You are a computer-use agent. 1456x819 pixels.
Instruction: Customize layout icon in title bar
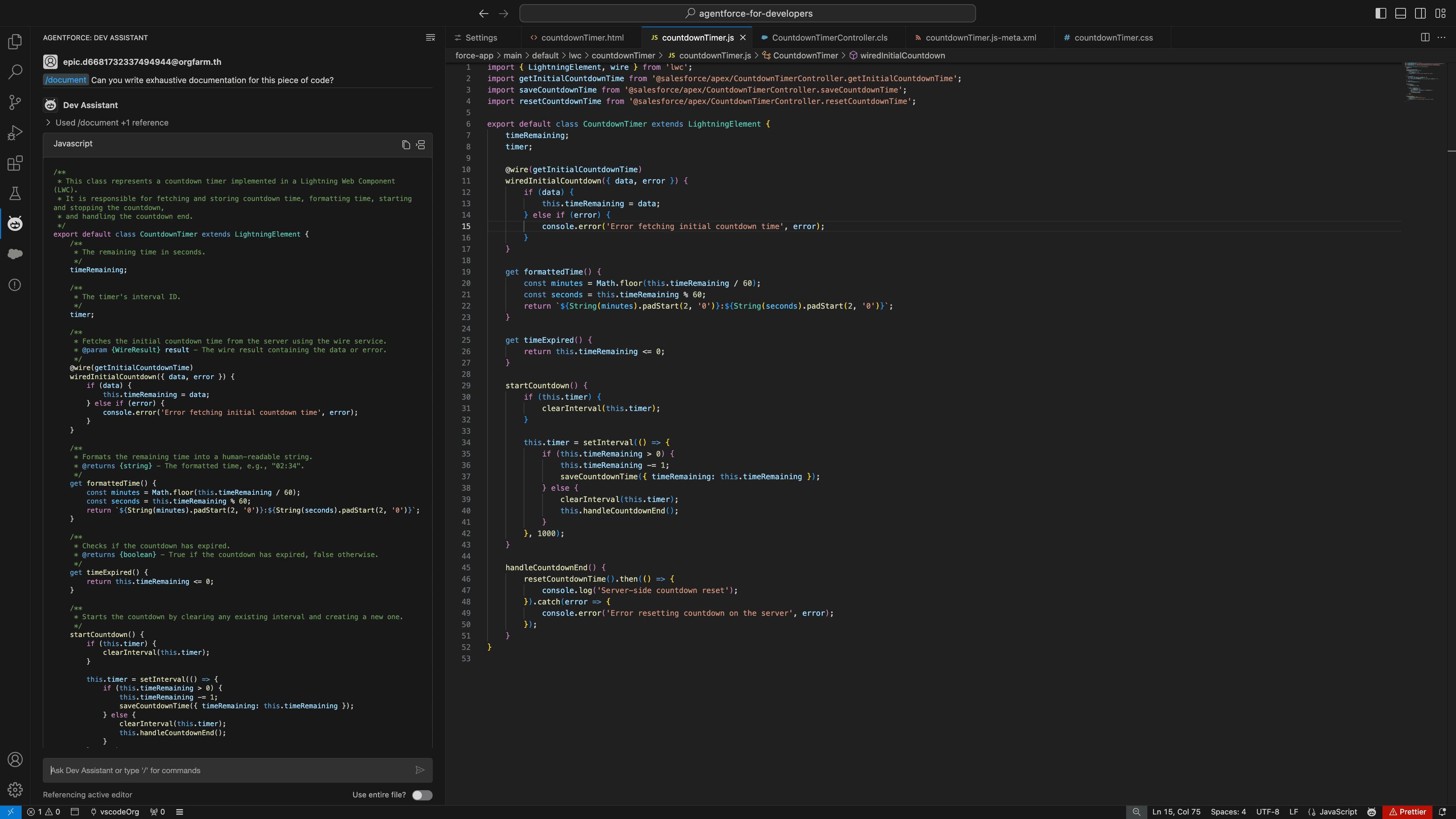pos(1440,14)
